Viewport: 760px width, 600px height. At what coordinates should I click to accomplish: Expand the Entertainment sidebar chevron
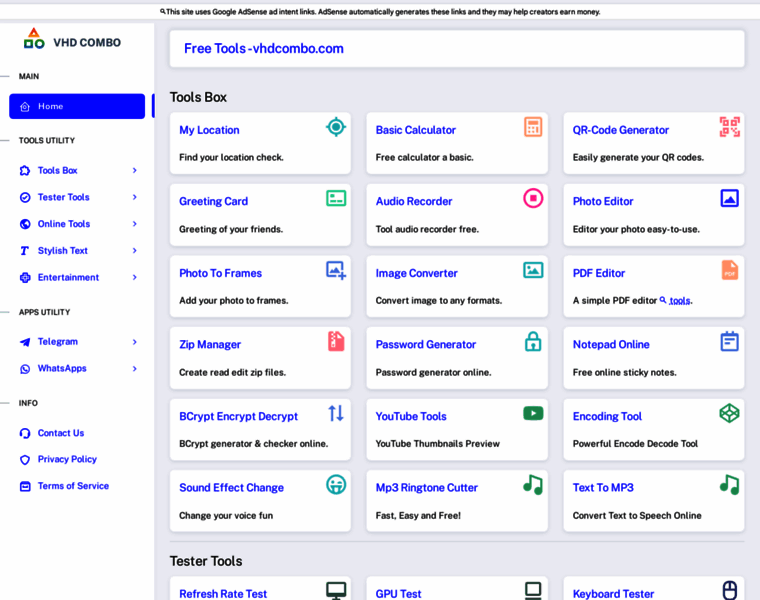tap(135, 277)
